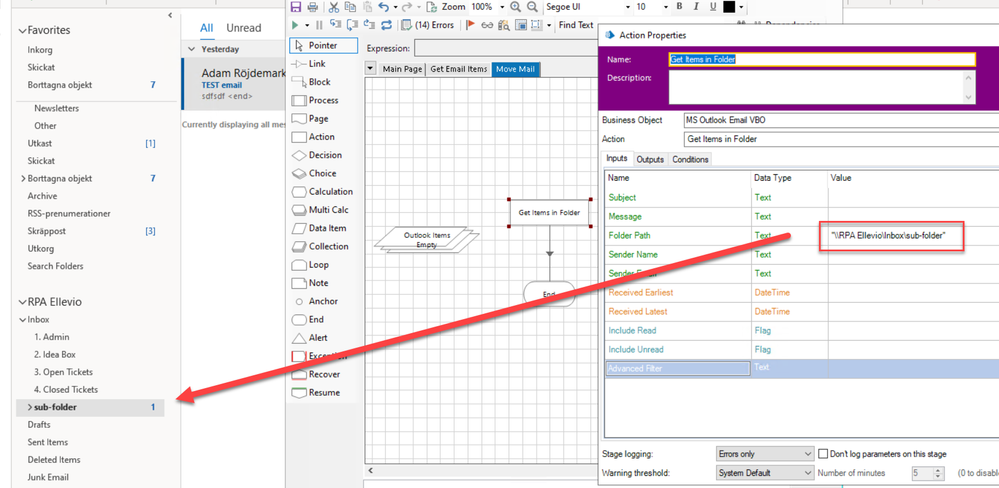Check Don't log parameters on this stage
Screen dimensions: 999x488
coord(824,454)
